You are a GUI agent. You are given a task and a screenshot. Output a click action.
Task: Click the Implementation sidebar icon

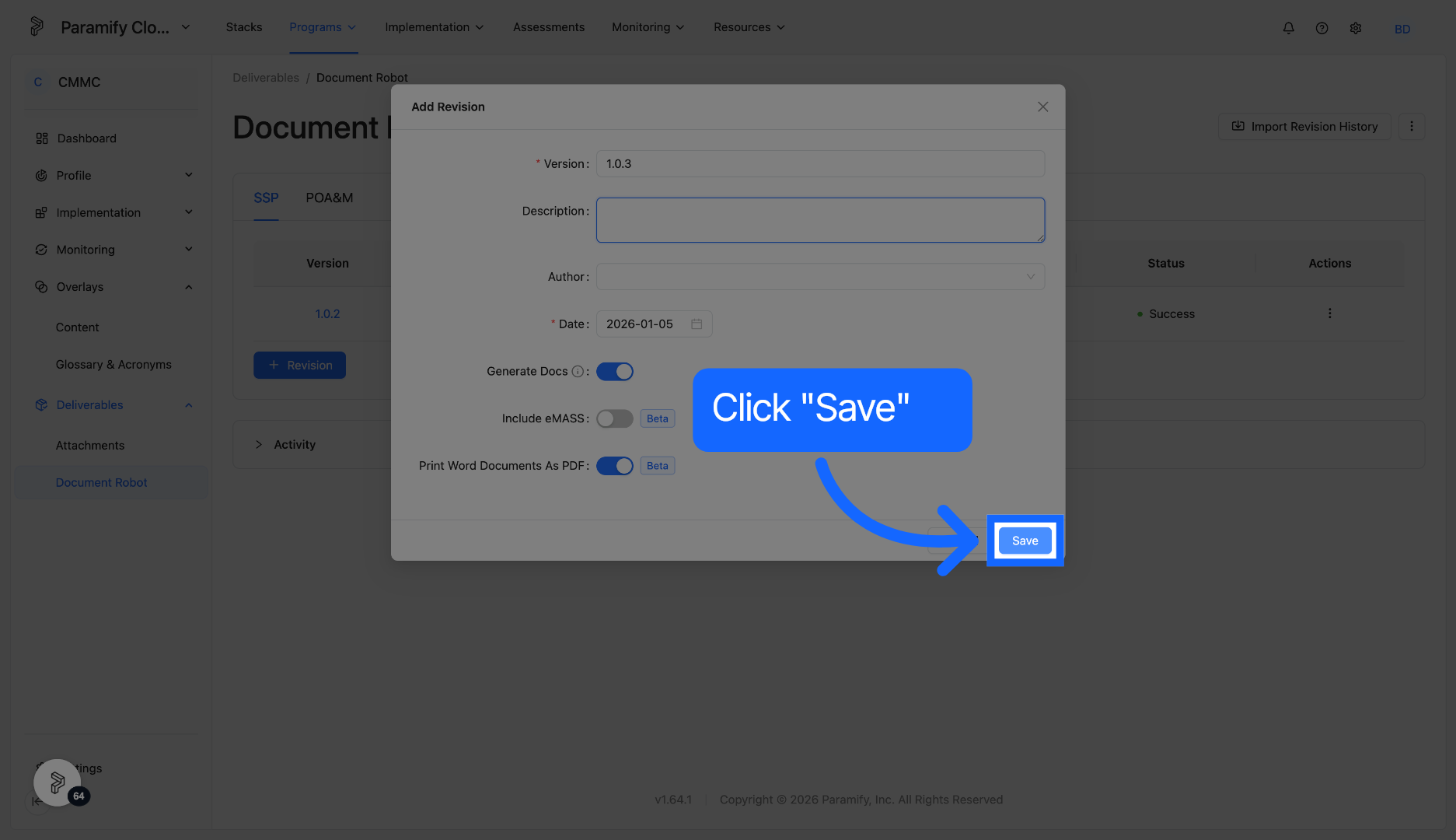(41, 212)
